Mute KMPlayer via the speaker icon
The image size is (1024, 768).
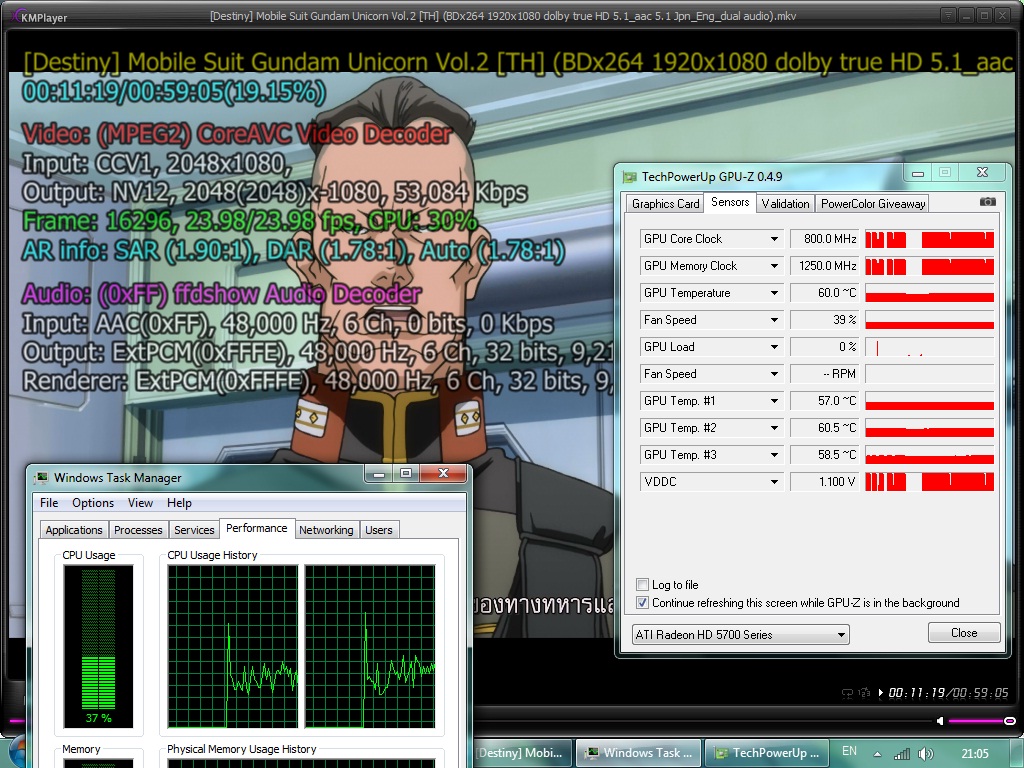pyautogui.click(x=940, y=721)
